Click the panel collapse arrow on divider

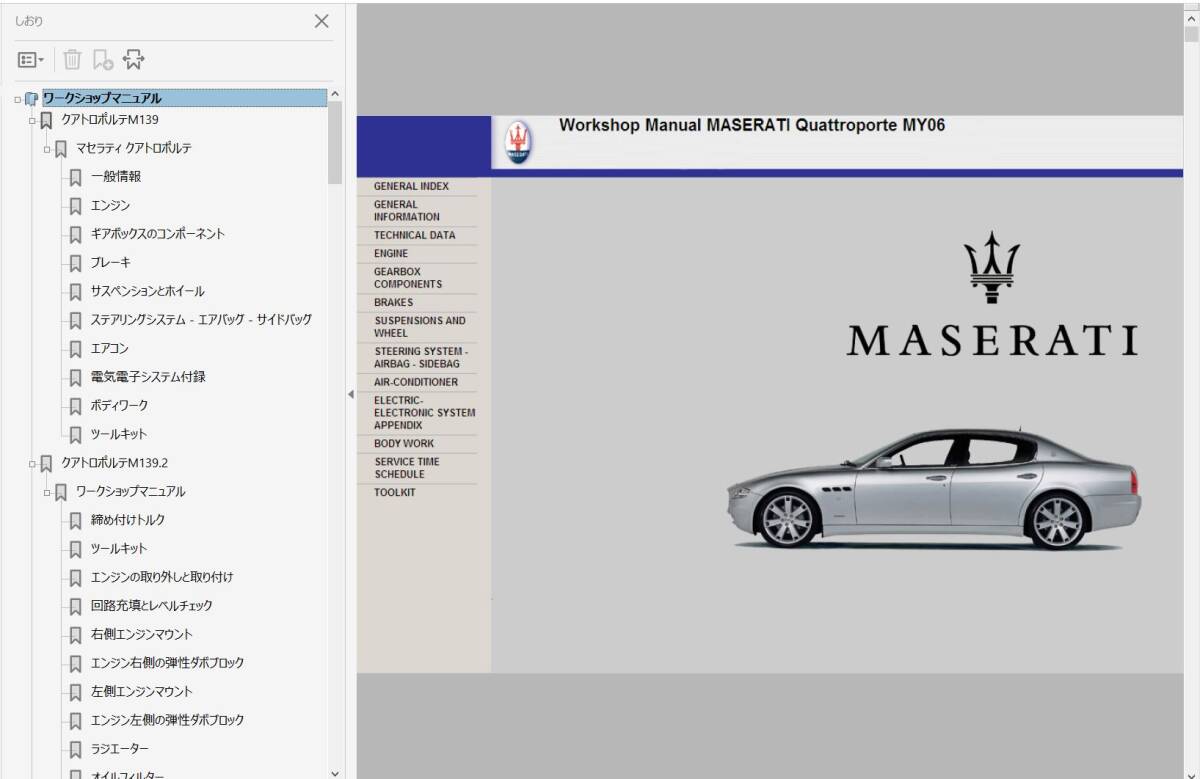click(x=350, y=394)
